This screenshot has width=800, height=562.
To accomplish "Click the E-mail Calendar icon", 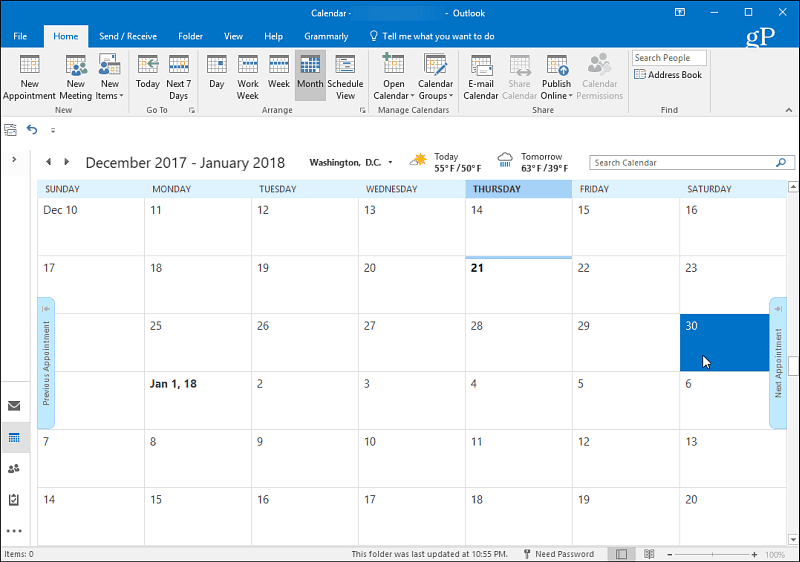I will 481,77.
